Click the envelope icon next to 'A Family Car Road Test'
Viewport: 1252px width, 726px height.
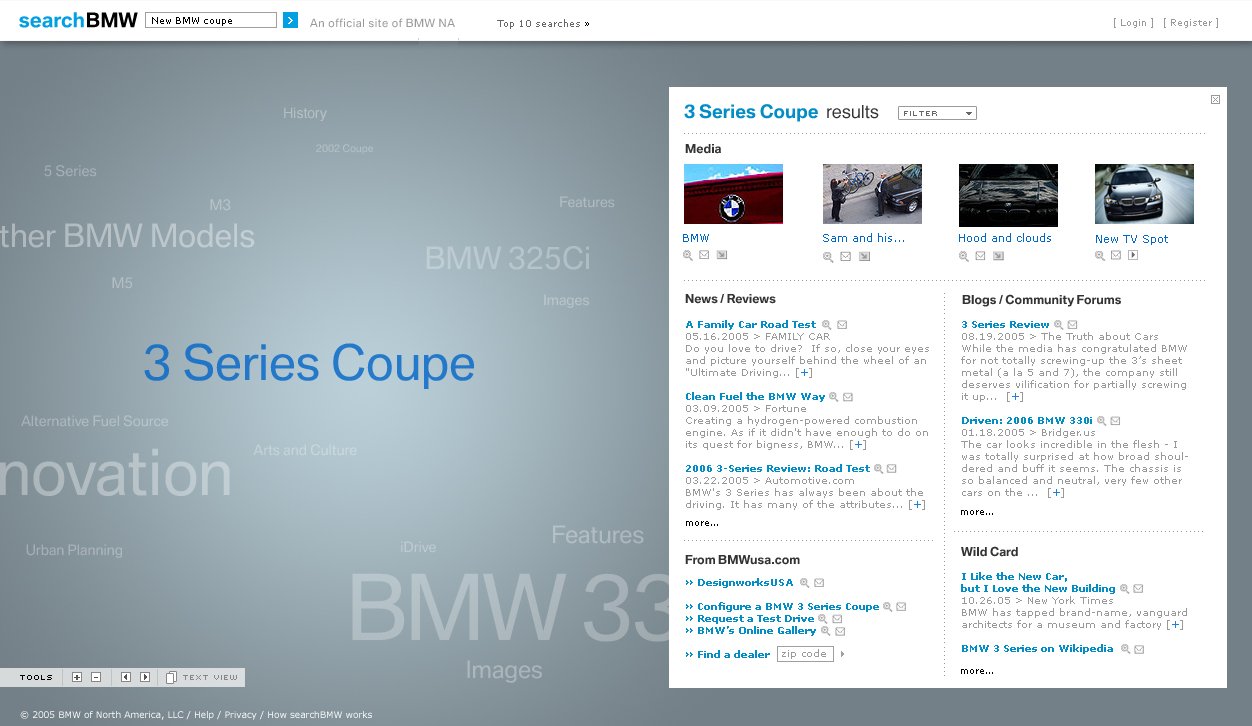[x=841, y=324]
